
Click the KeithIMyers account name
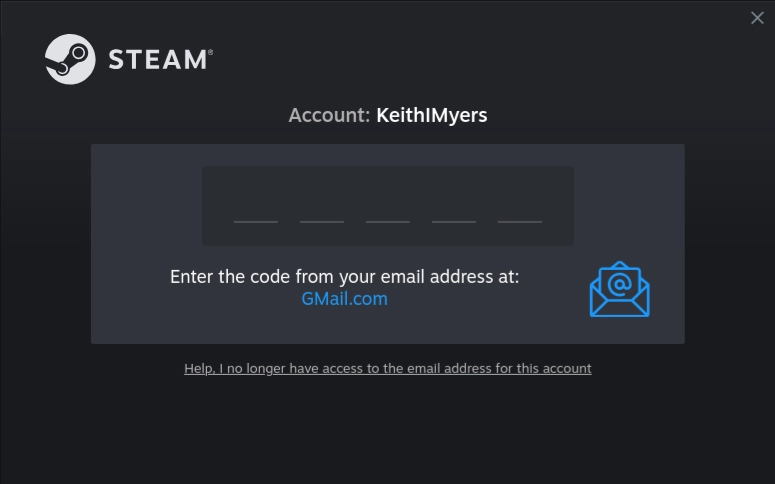coord(431,115)
